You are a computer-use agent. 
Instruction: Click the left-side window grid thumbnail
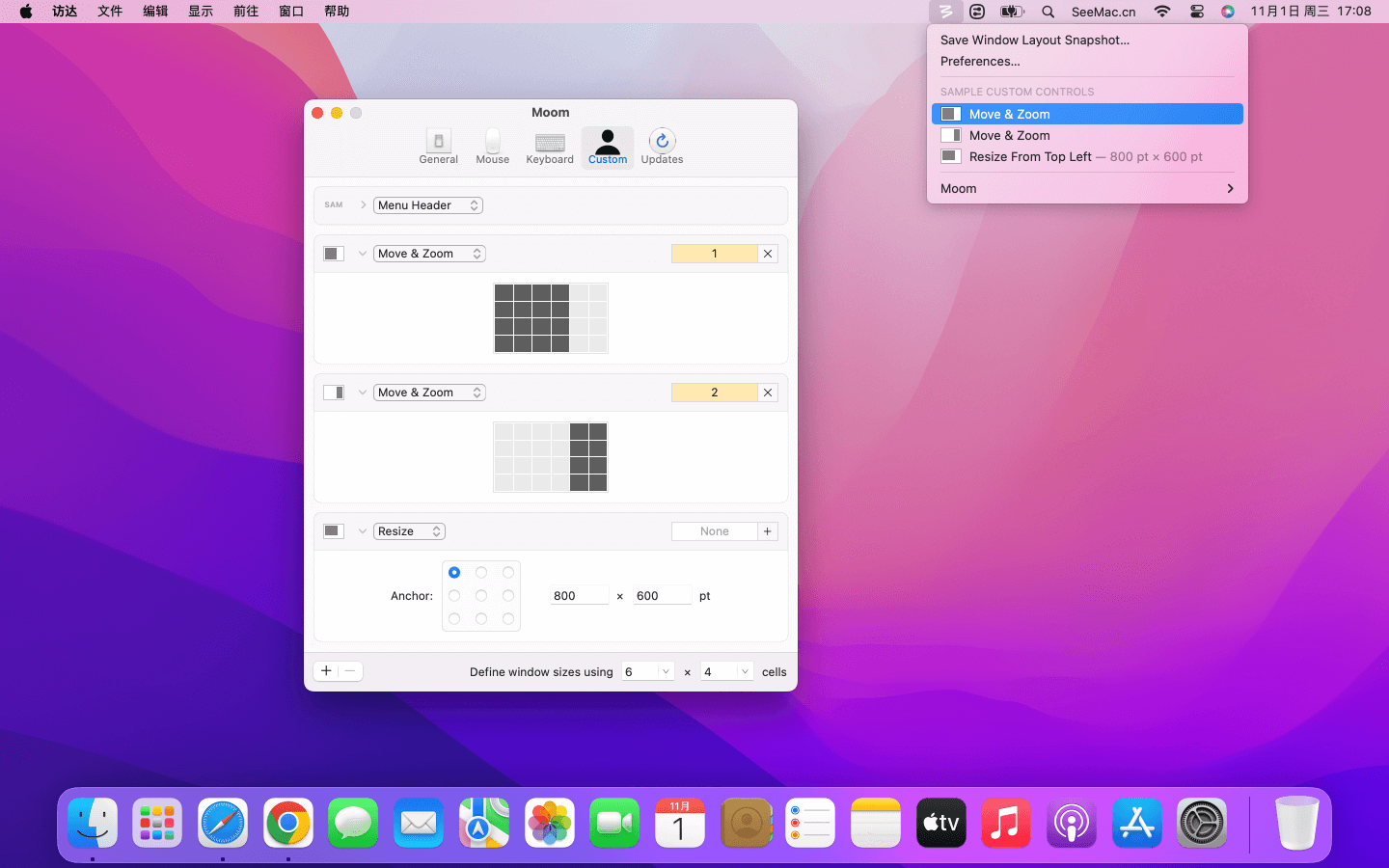pyautogui.click(x=551, y=318)
